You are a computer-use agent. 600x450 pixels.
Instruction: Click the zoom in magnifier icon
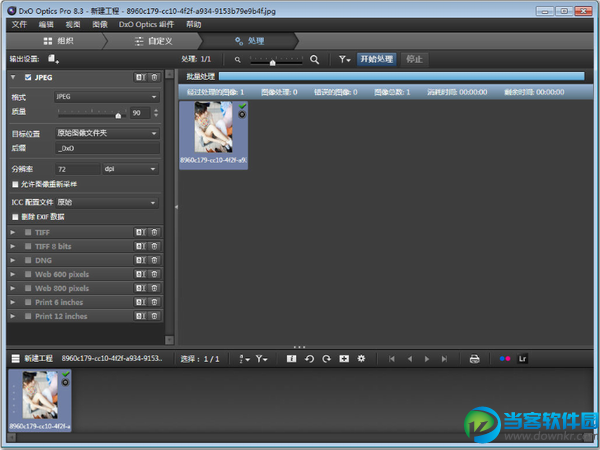[x=314, y=59]
